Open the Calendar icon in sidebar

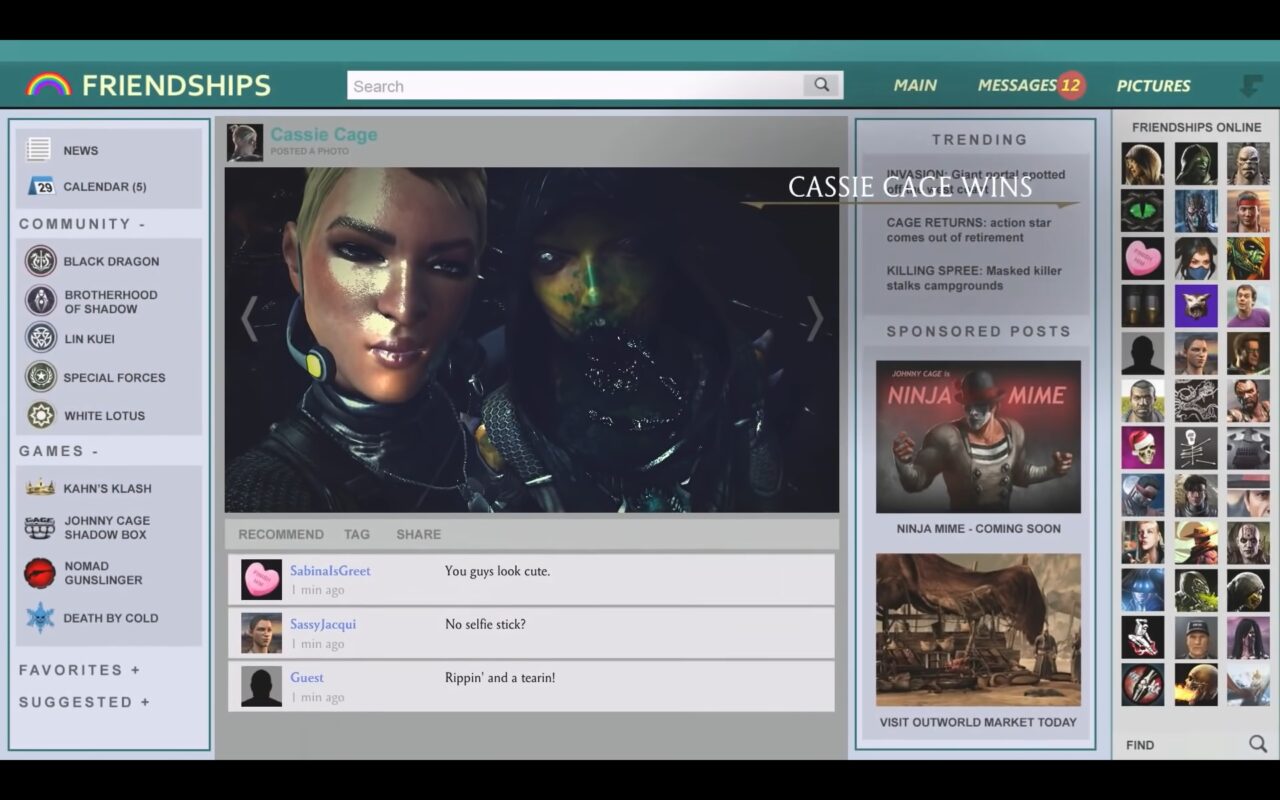(40, 186)
